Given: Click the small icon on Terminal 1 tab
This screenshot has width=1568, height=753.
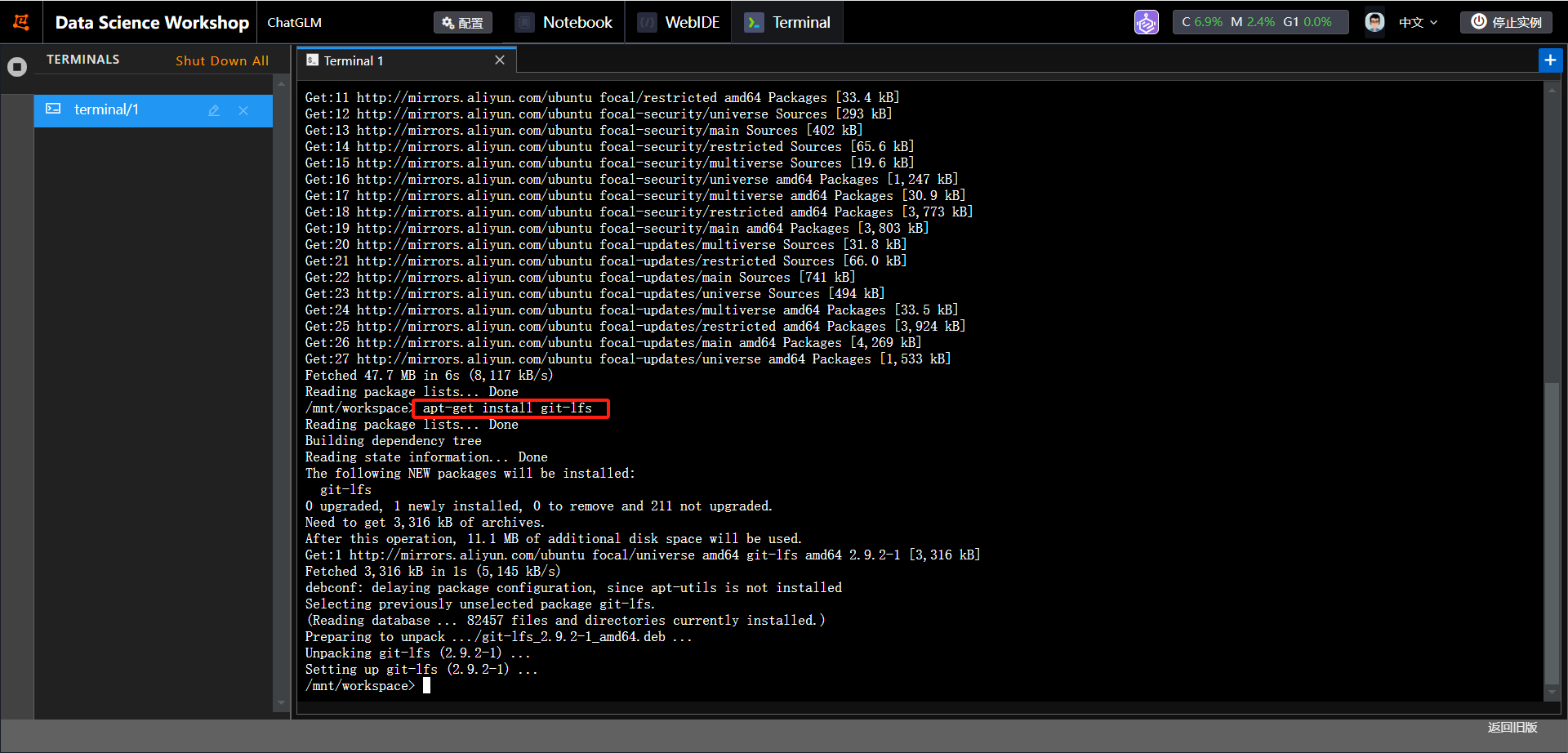Looking at the screenshot, I should [x=312, y=60].
